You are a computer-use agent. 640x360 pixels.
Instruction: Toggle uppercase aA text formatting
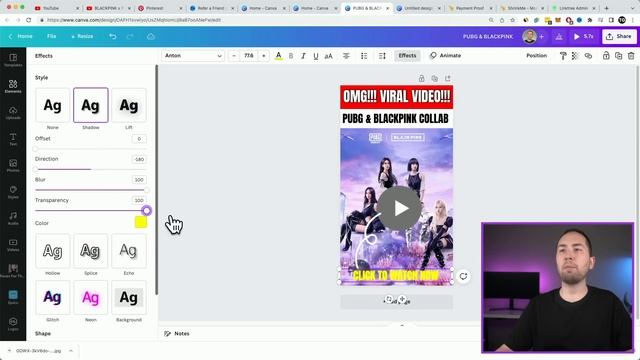point(329,56)
